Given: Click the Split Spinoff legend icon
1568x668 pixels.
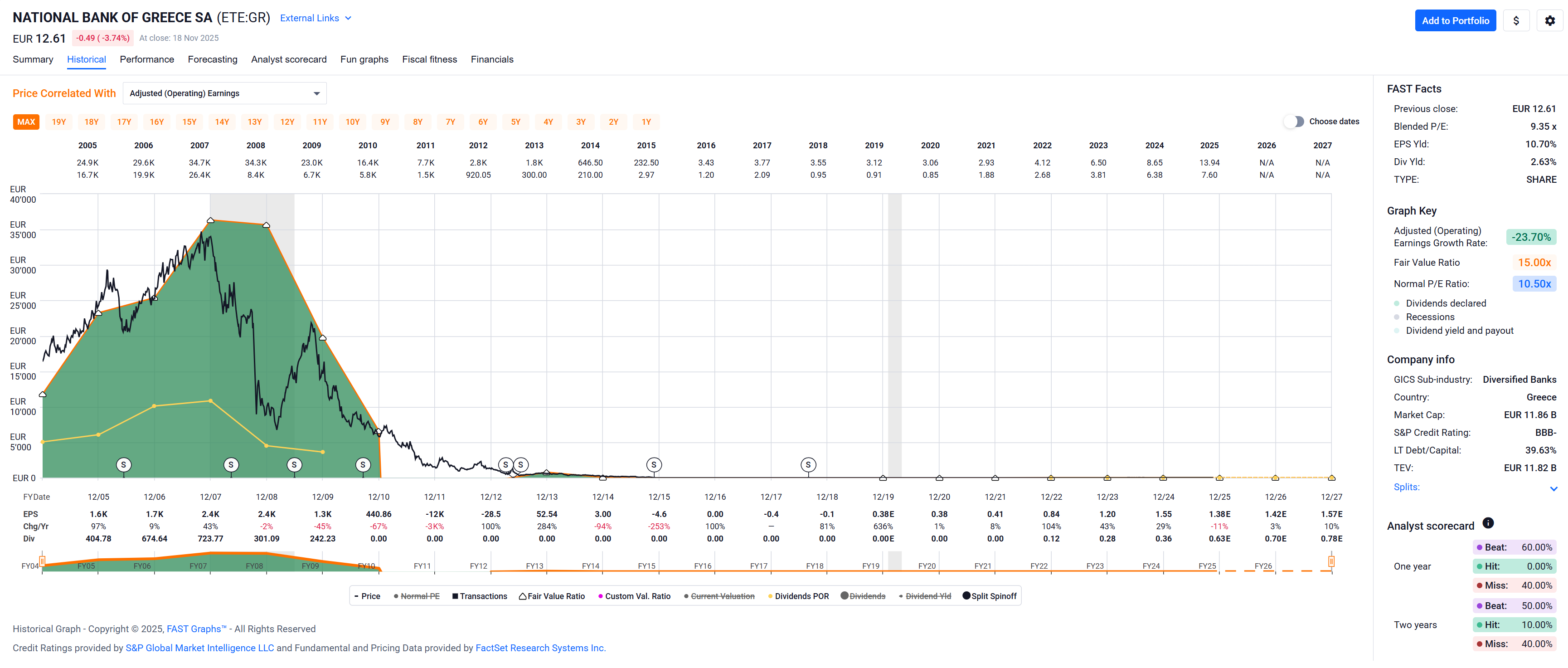Looking at the screenshot, I should [x=966, y=595].
